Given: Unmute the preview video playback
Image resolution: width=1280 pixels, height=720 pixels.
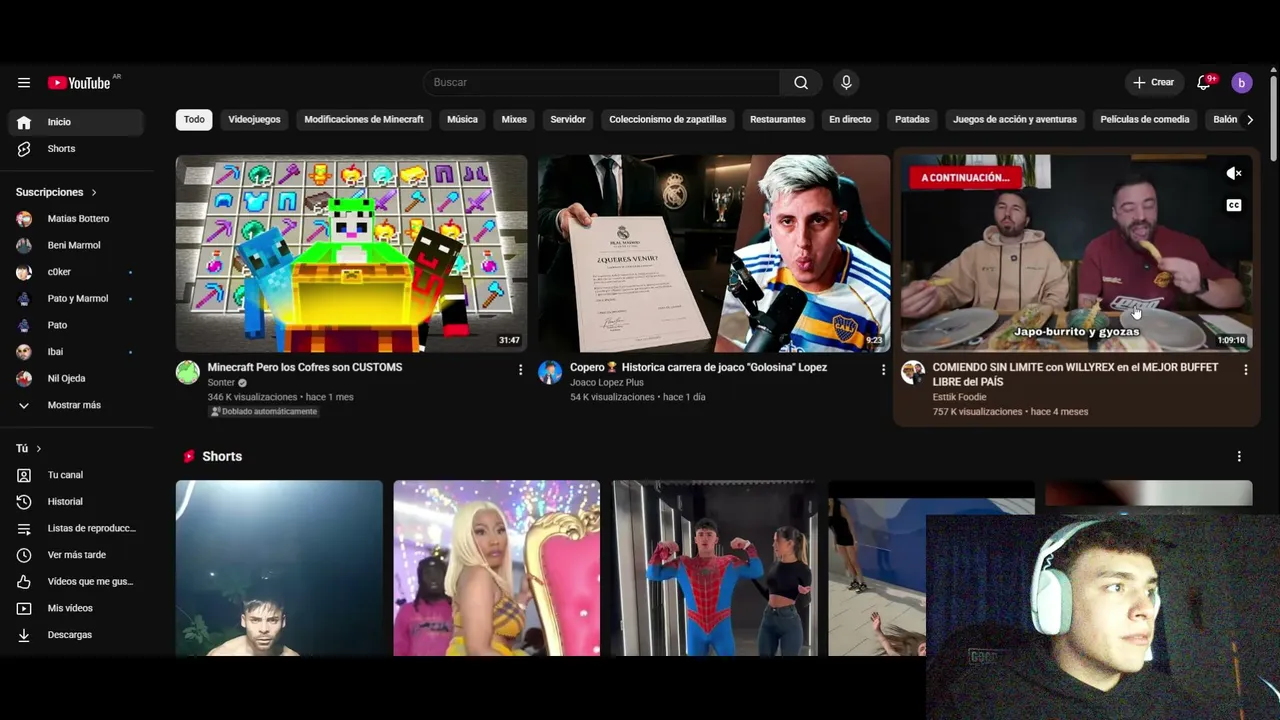Looking at the screenshot, I should tap(1234, 174).
